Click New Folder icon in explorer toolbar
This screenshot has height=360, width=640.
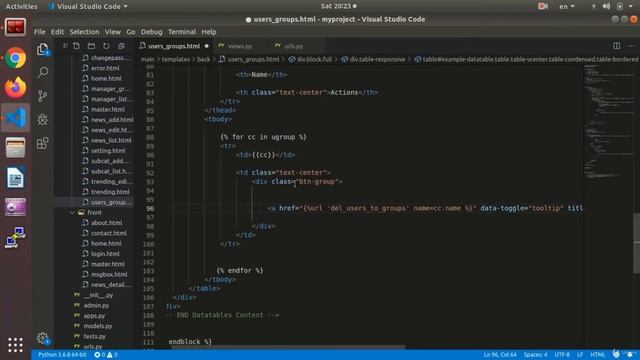(x=91, y=46)
